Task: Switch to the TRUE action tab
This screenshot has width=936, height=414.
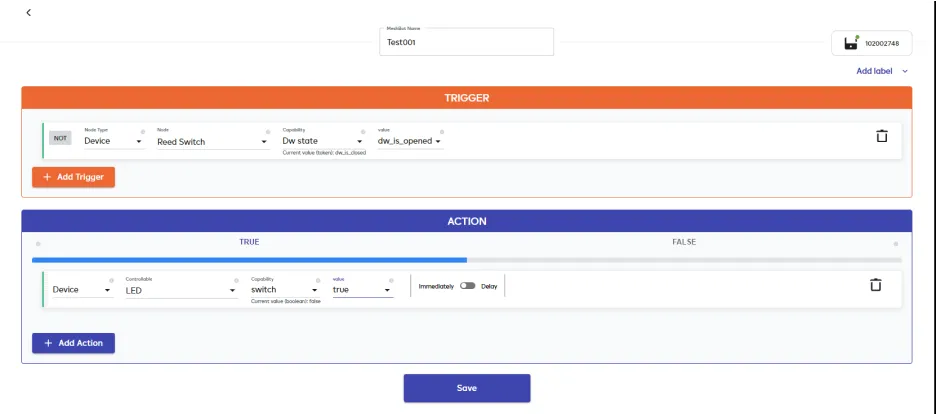Action: (249, 242)
